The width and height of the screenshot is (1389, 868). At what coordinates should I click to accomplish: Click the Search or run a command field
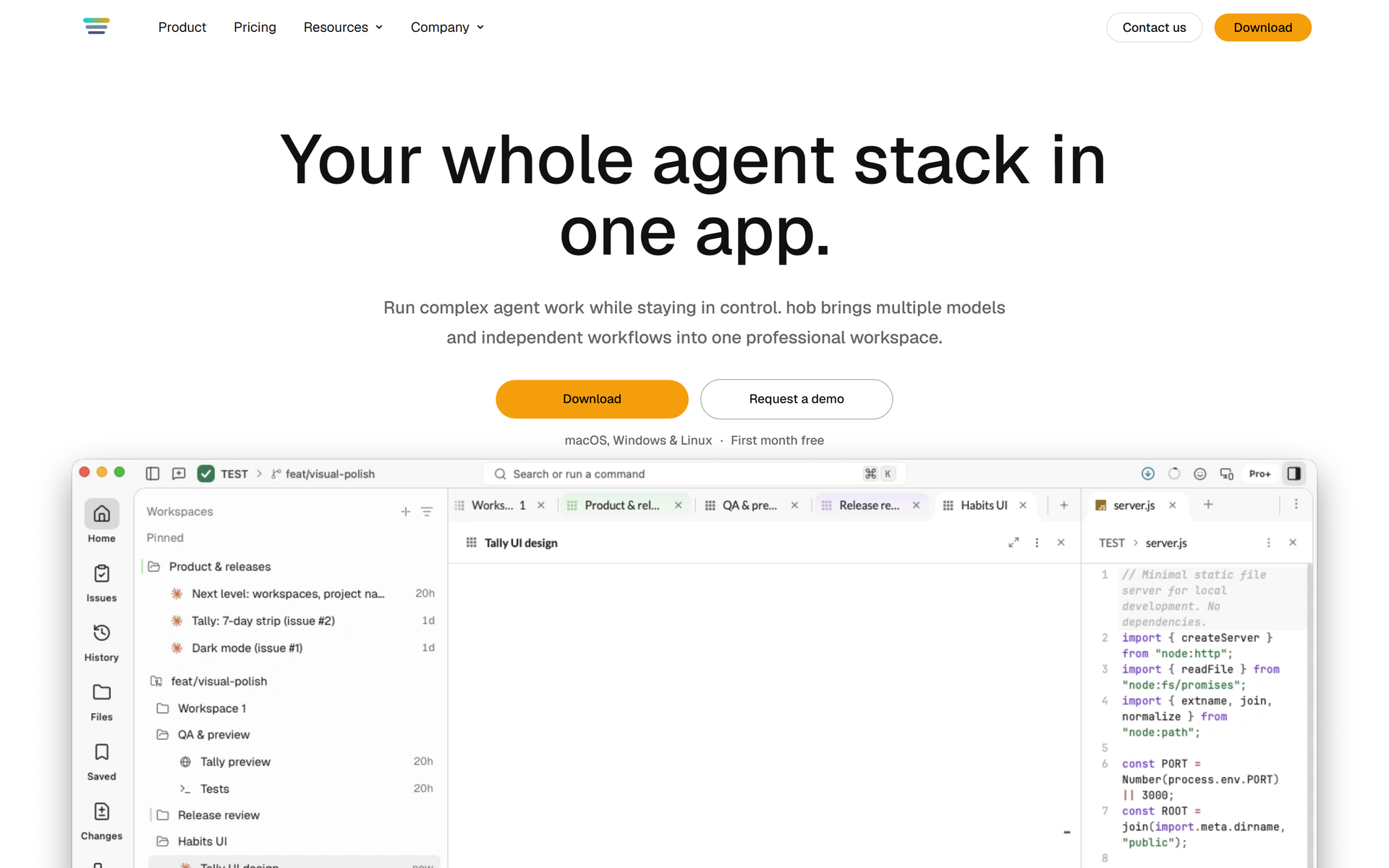tap(694, 474)
